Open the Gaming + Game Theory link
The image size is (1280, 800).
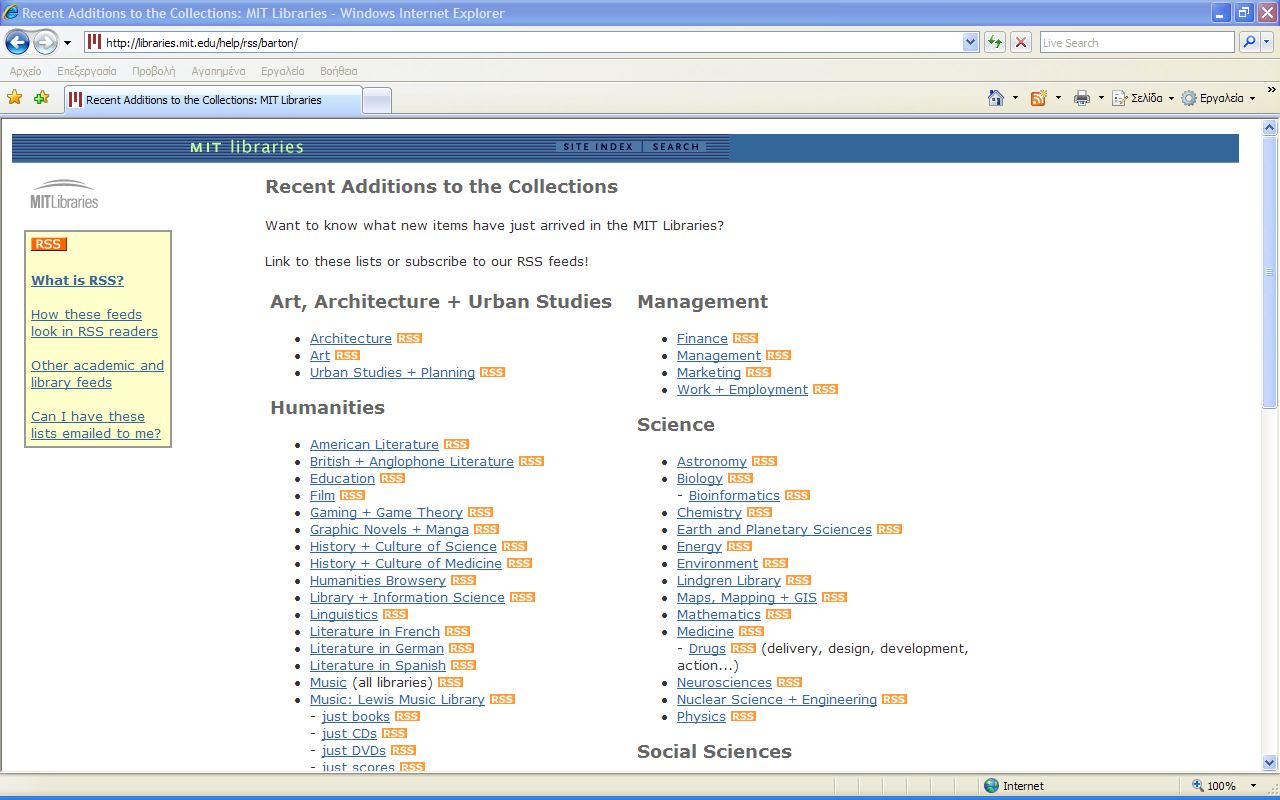click(386, 513)
